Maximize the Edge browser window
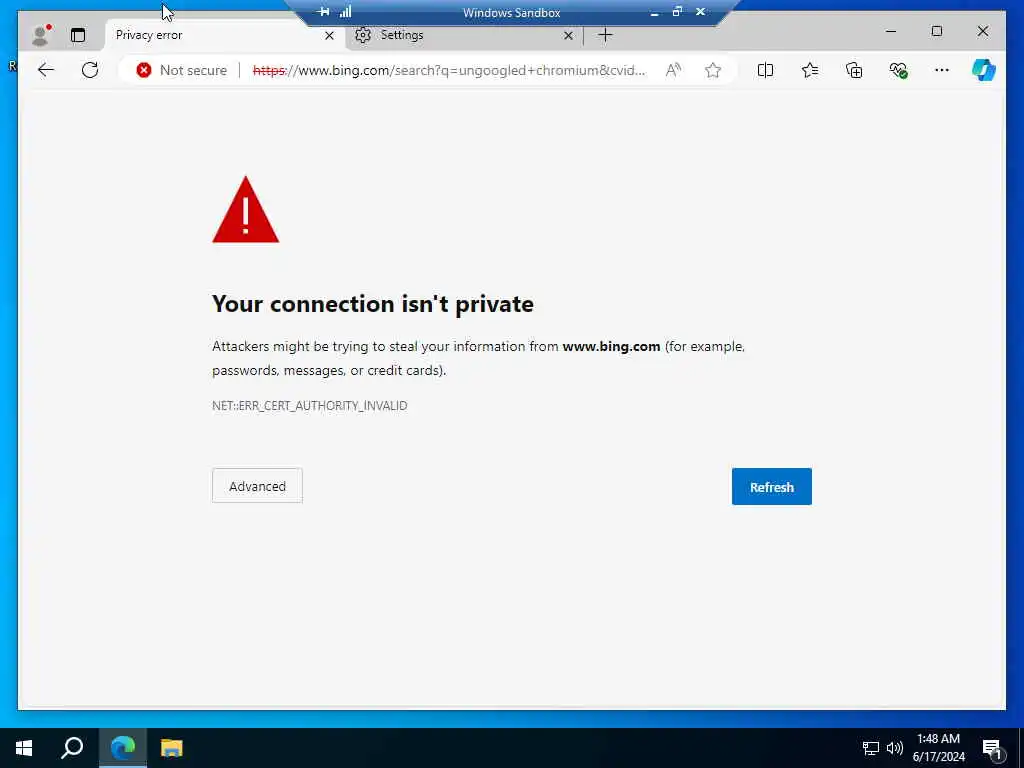 pyautogui.click(x=936, y=31)
